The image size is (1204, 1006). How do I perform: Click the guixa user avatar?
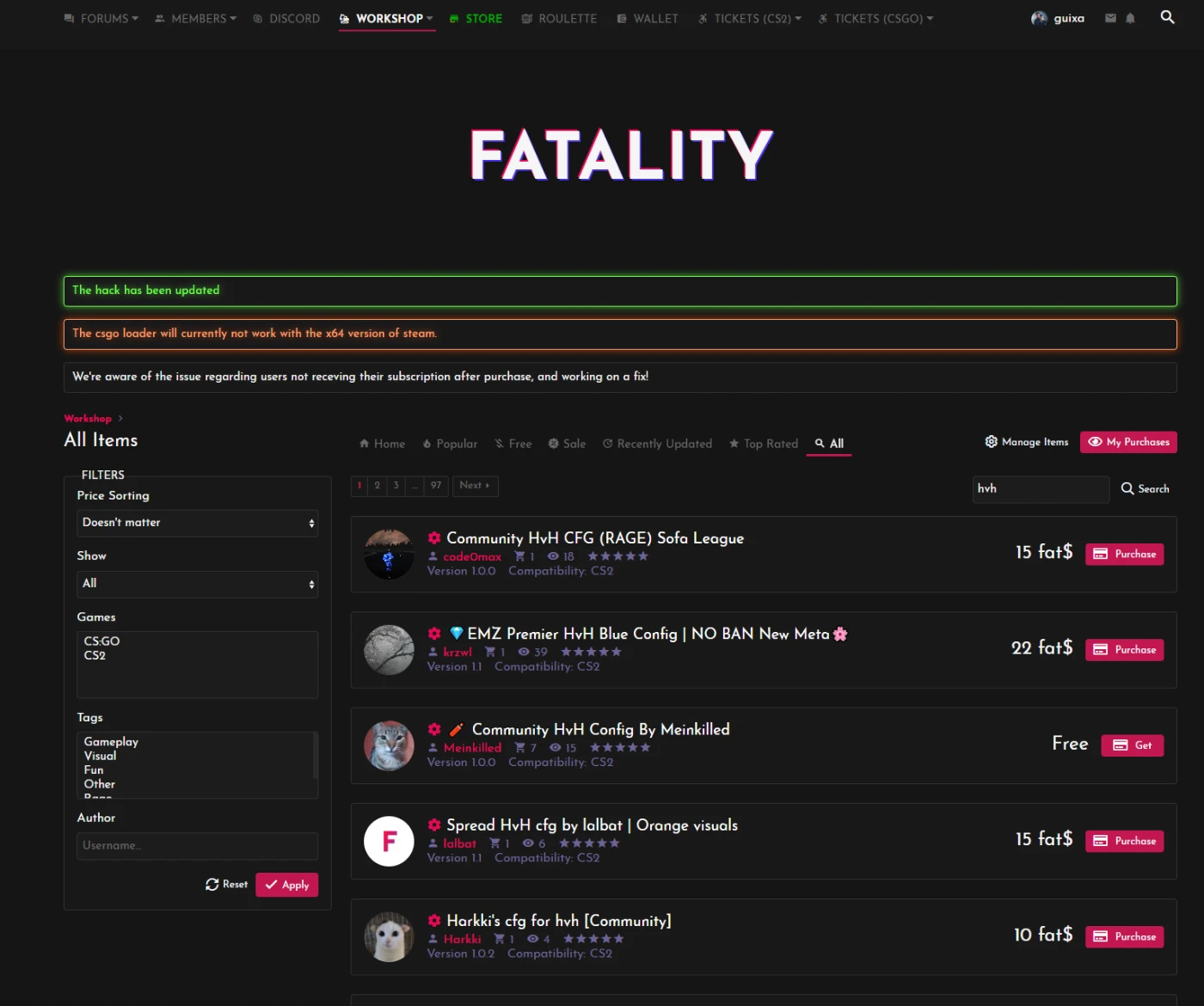coord(1039,18)
